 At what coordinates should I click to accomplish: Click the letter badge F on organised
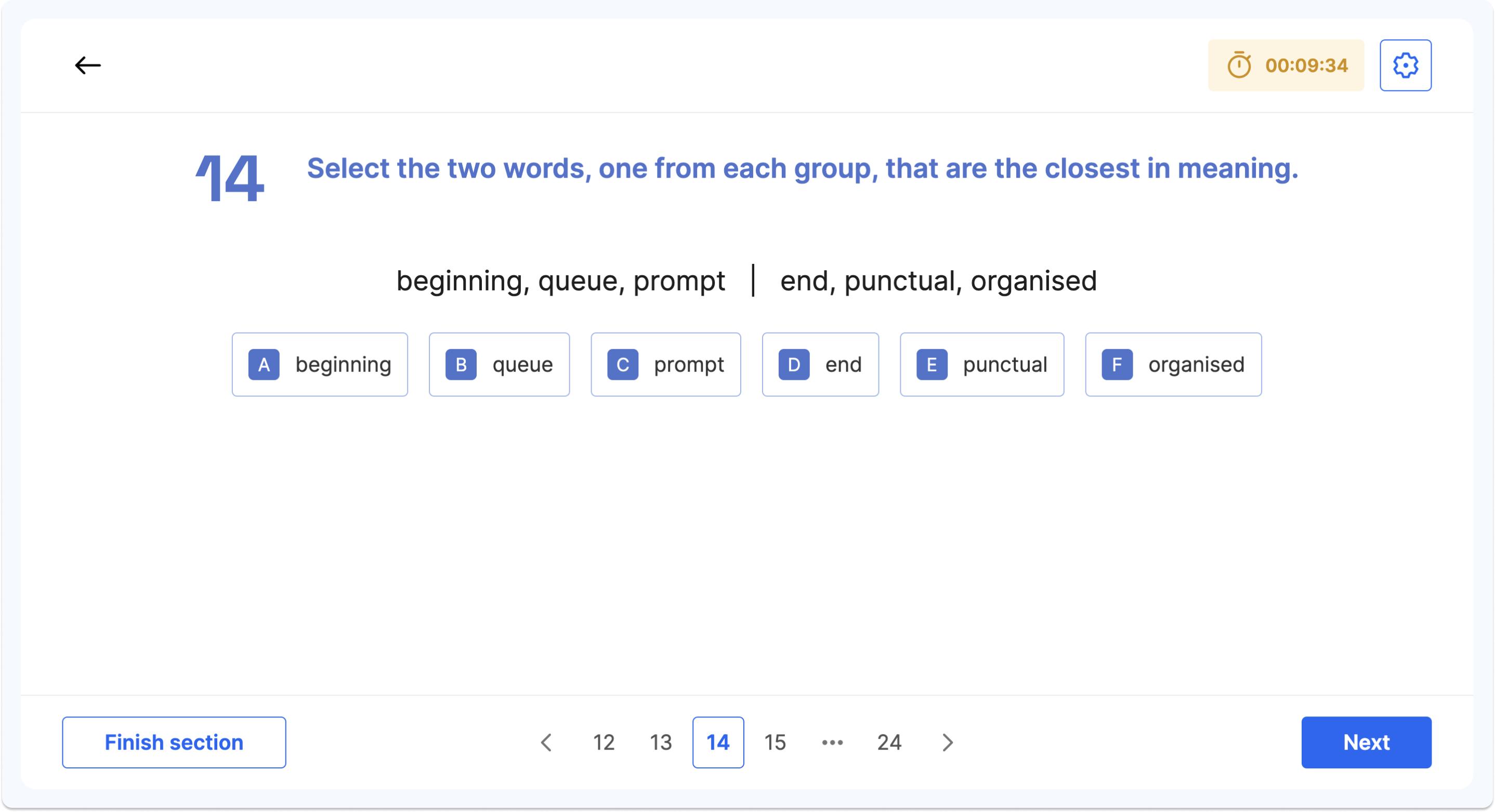[x=1117, y=364]
